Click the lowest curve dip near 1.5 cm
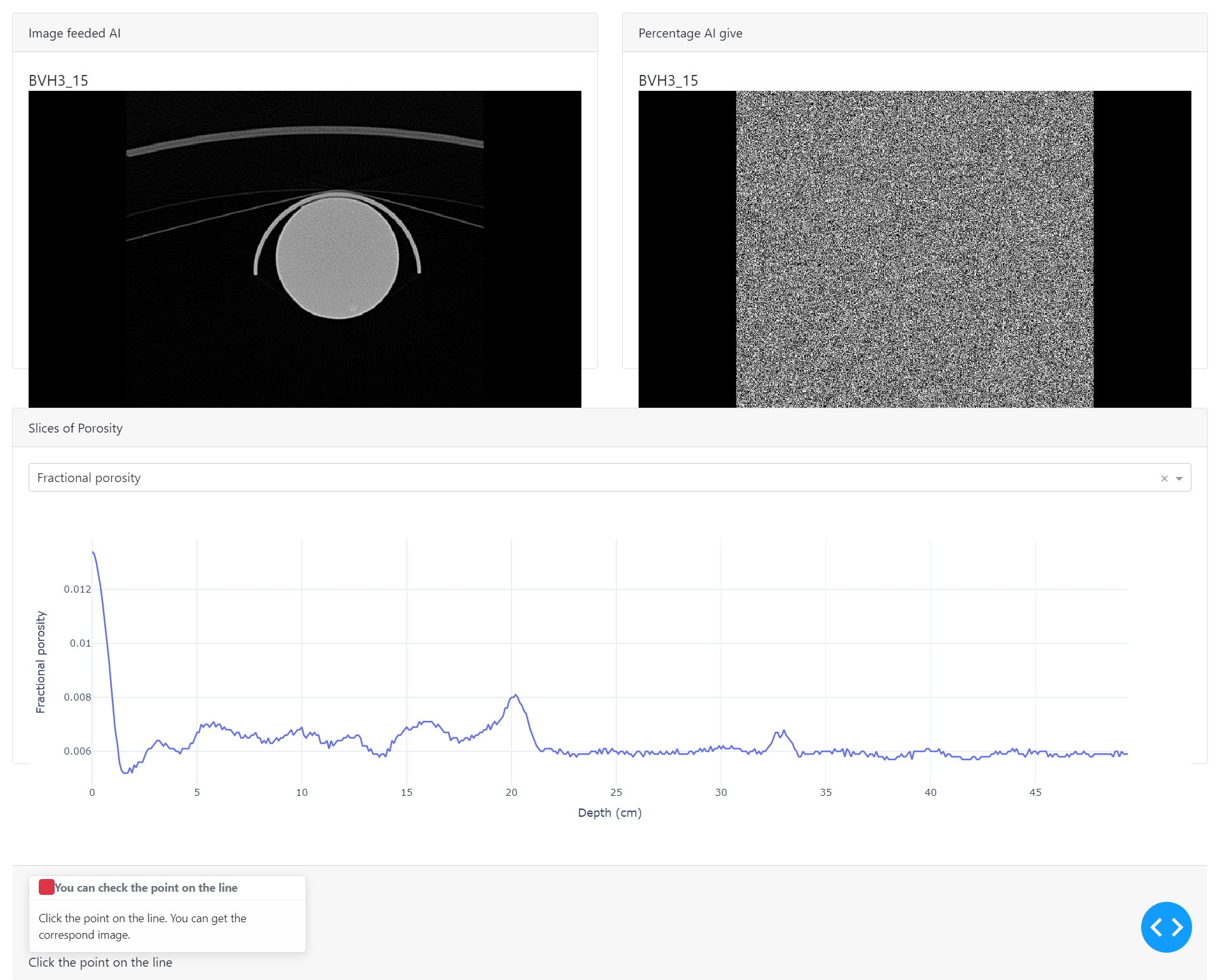This screenshot has width=1220, height=980. click(x=125, y=772)
